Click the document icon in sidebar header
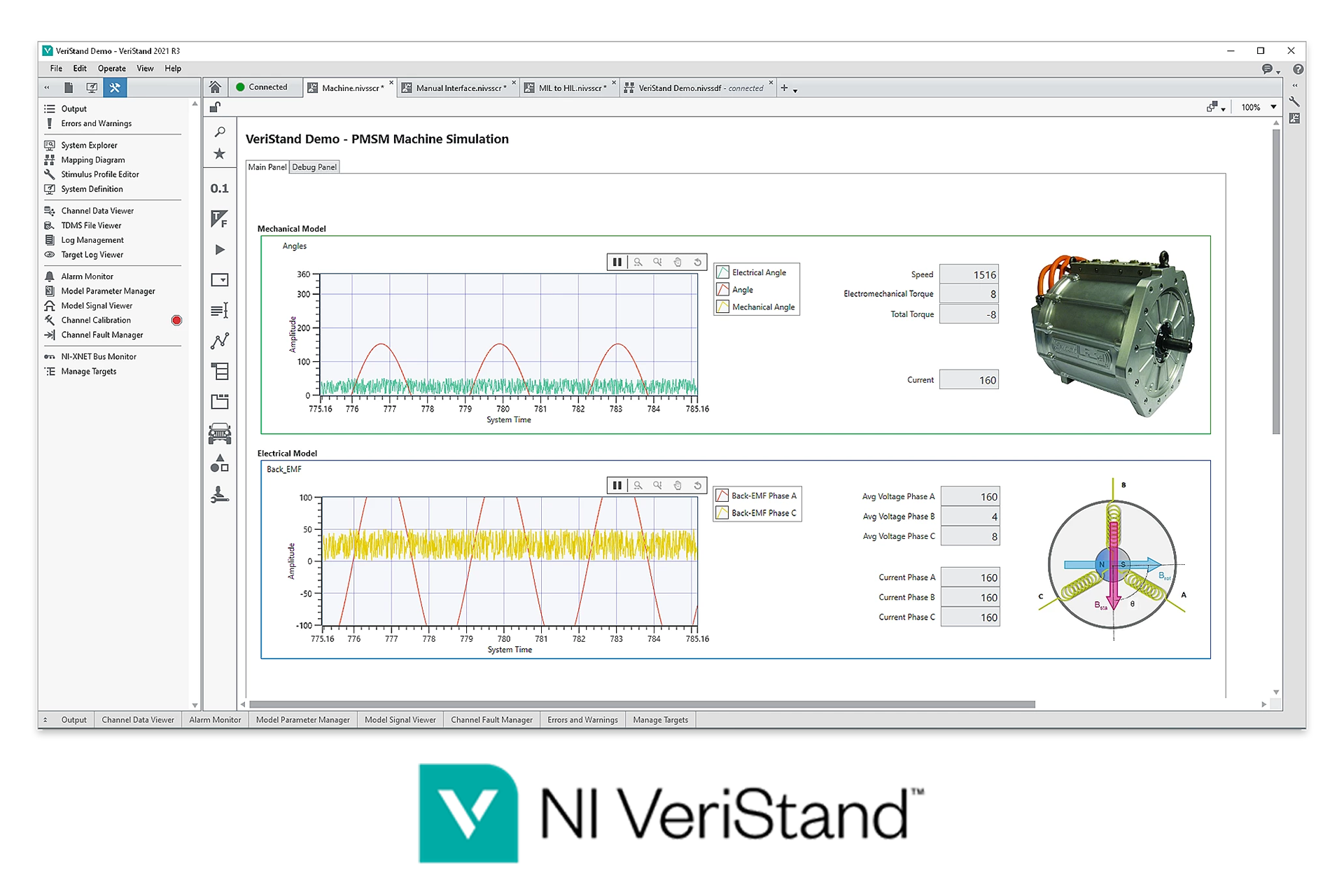 (69, 87)
